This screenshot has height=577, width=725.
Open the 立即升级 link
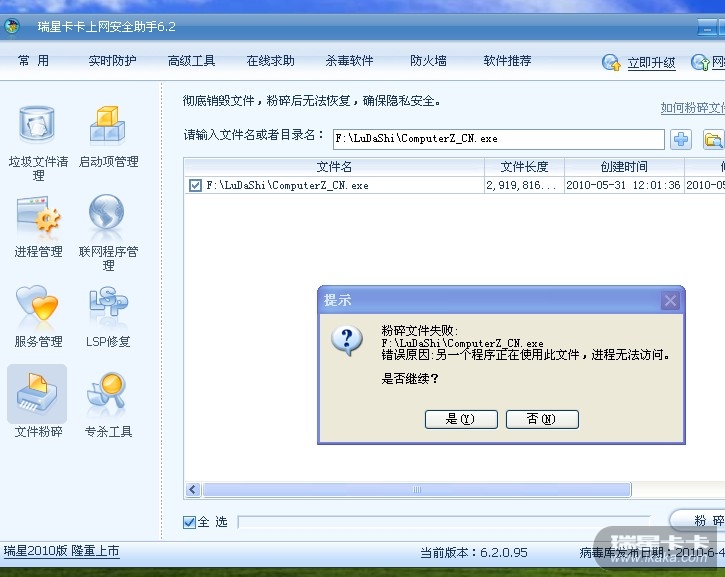(x=651, y=62)
